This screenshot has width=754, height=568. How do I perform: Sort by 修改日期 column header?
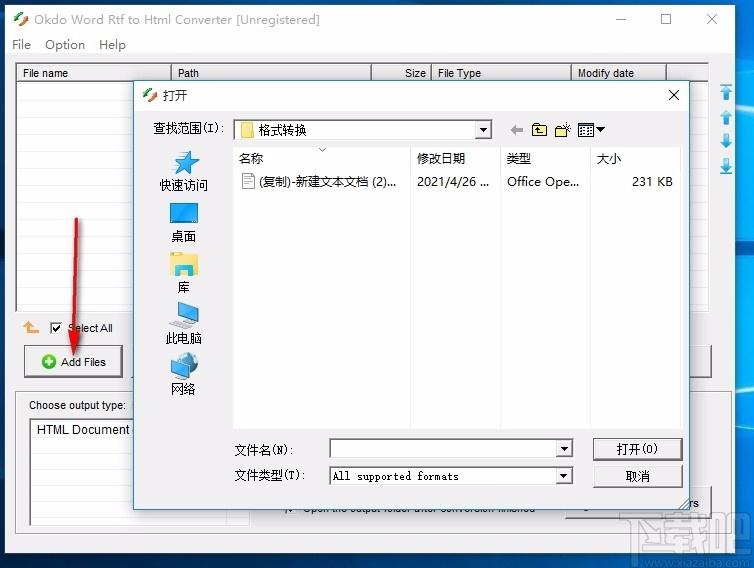point(454,158)
